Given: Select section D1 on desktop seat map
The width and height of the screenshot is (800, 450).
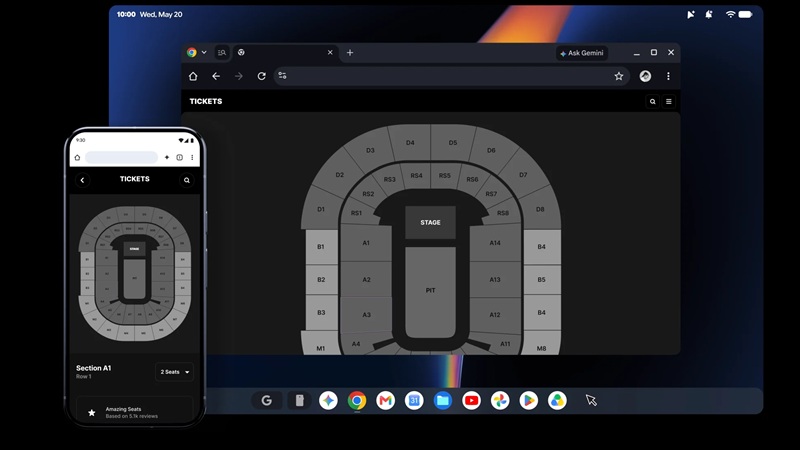Looking at the screenshot, I should (x=321, y=209).
